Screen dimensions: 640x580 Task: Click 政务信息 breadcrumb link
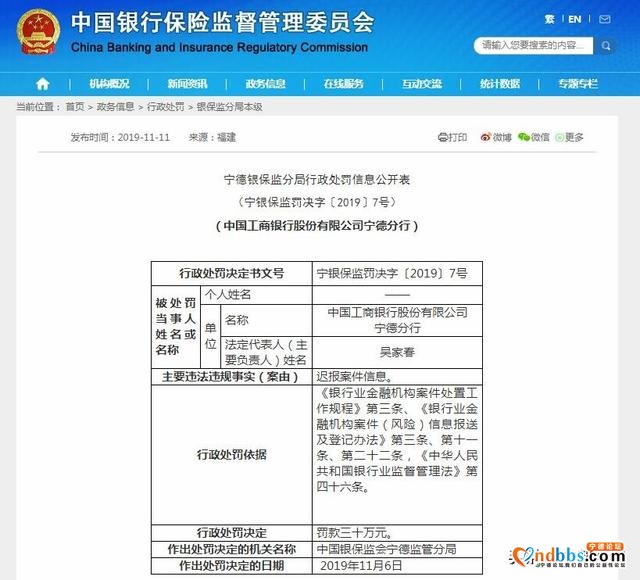point(116,107)
